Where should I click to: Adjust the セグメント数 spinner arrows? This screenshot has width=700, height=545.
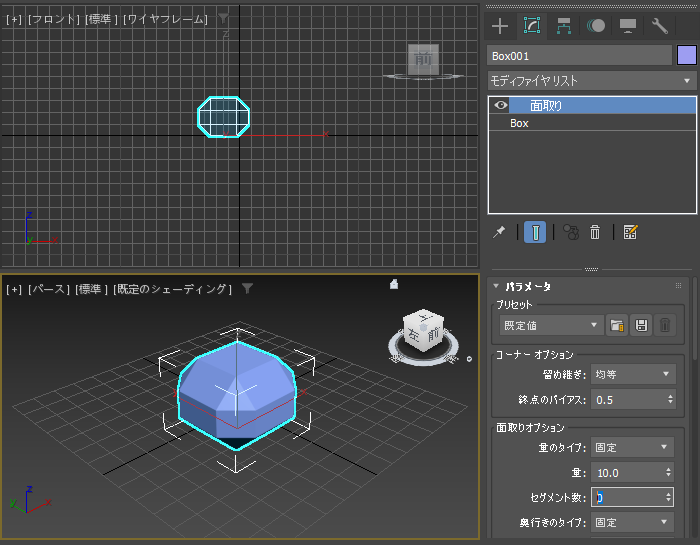click(669, 497)
